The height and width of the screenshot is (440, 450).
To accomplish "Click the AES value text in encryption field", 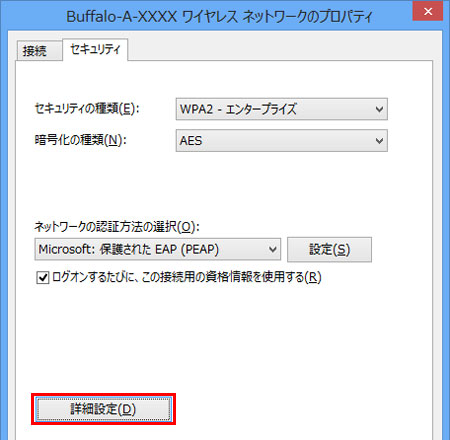I will [x=191, y=141].
